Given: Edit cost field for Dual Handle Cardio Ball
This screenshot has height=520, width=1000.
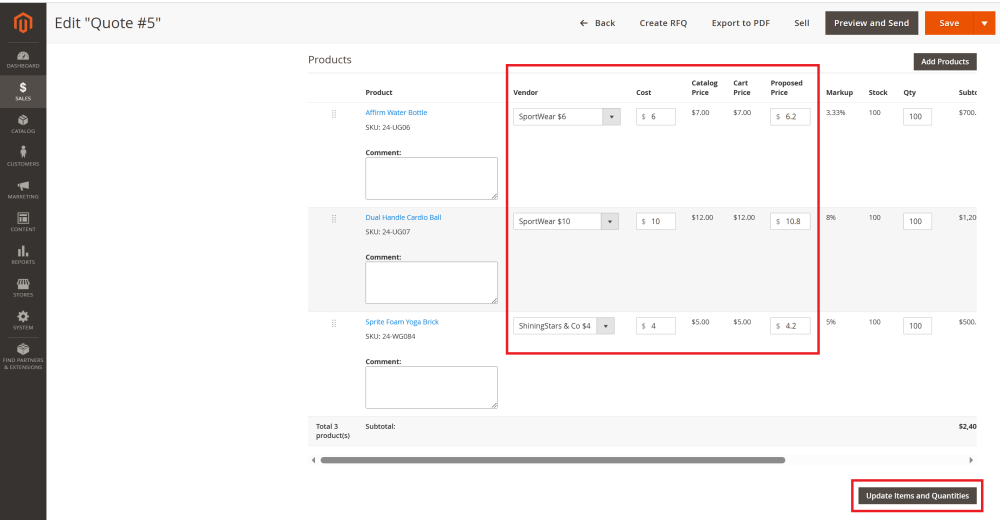Looking at the screenshot, I should pos(656,221).
